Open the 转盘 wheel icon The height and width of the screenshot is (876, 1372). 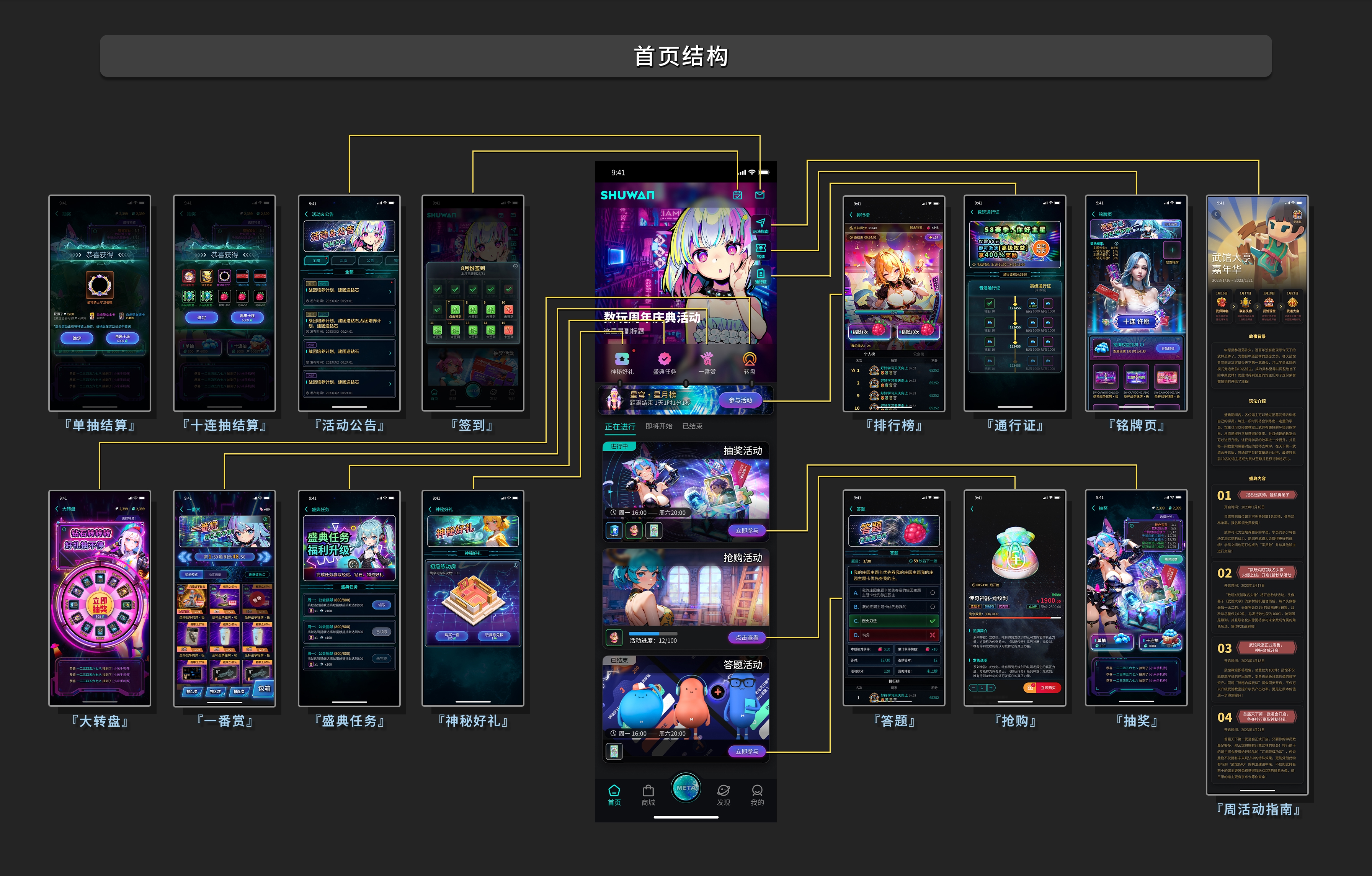[x=749, y=359]
